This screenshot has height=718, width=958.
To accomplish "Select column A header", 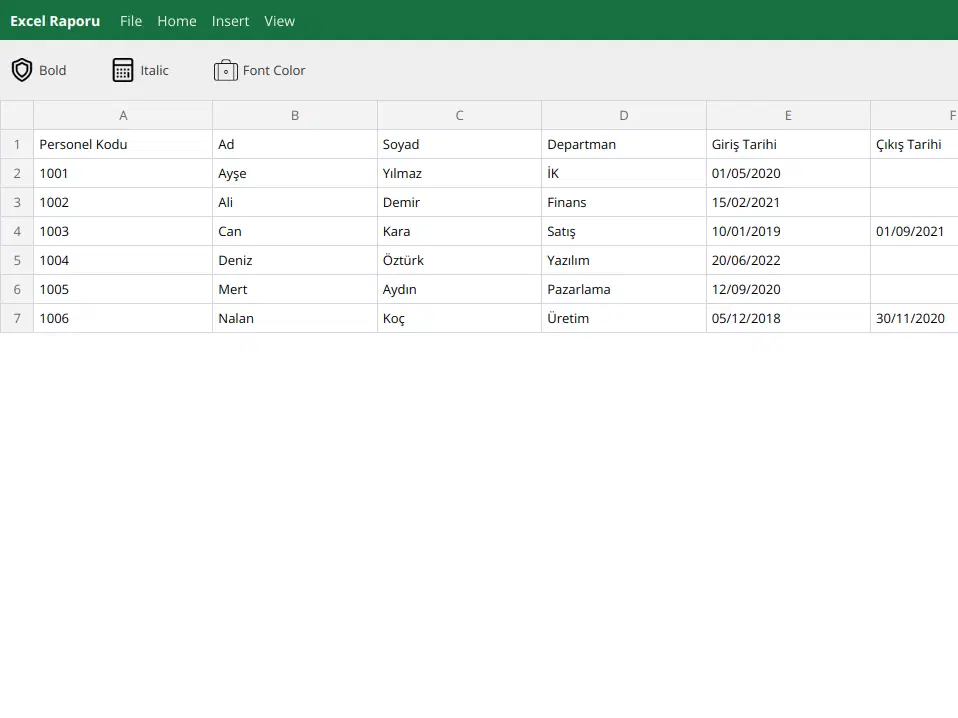I will tap(123, 115).
